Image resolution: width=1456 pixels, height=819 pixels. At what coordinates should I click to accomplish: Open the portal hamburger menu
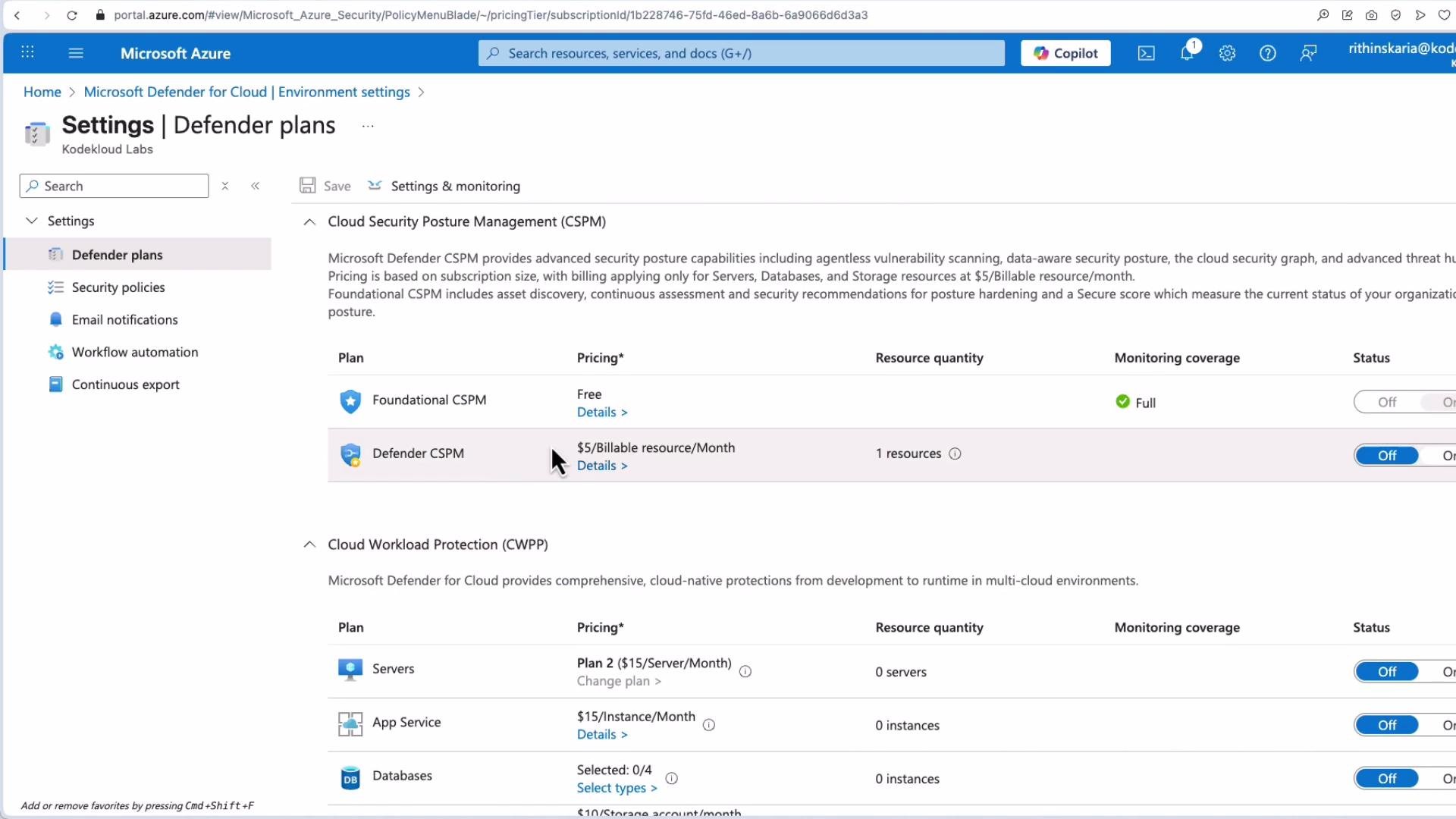[x=76, y=53]
